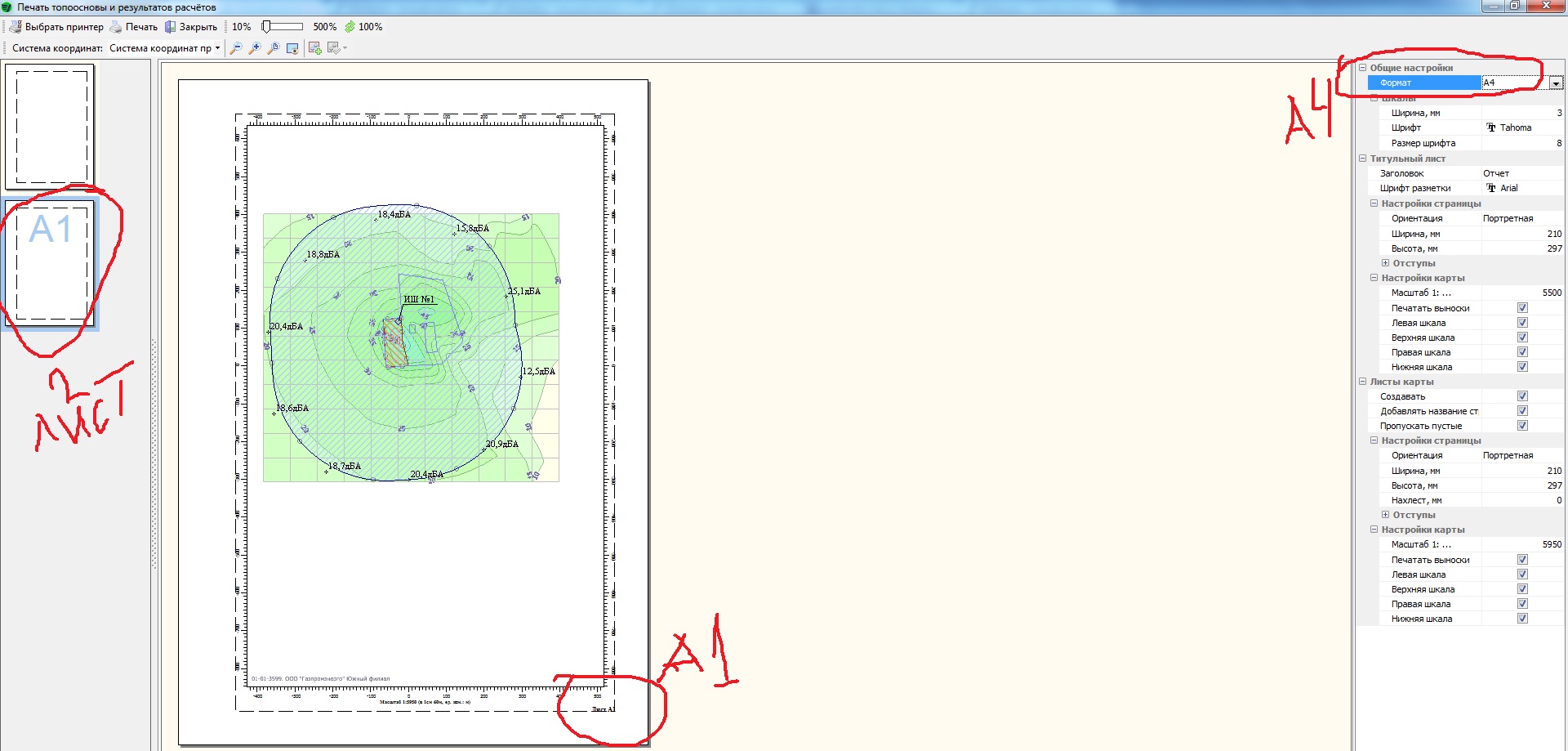This screenshot has width=1568, height=751.
Task: Click the grey checkmark sheets icon
Action: point(334,48)
